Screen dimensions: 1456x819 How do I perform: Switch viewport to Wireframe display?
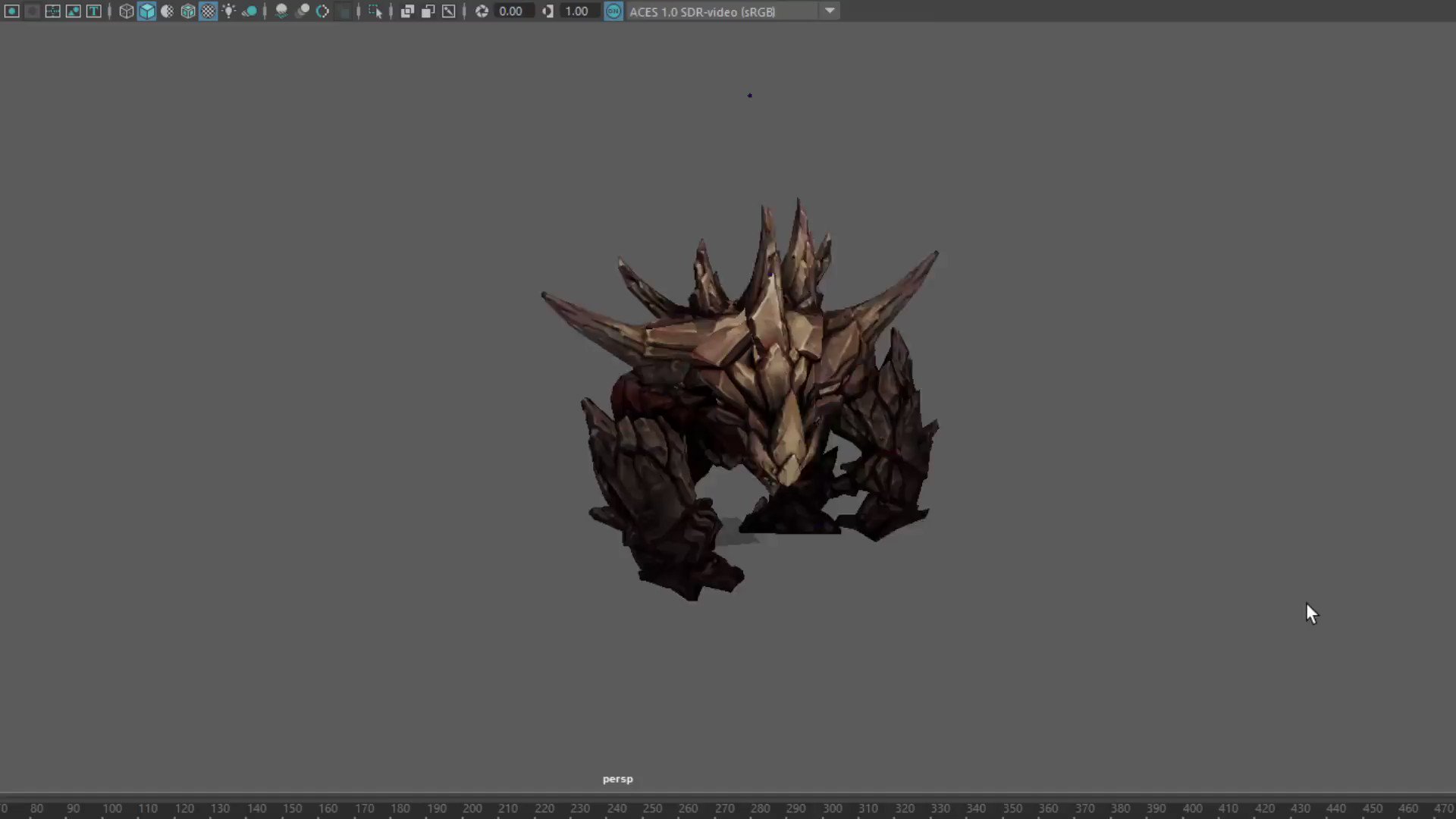[127, 11]
